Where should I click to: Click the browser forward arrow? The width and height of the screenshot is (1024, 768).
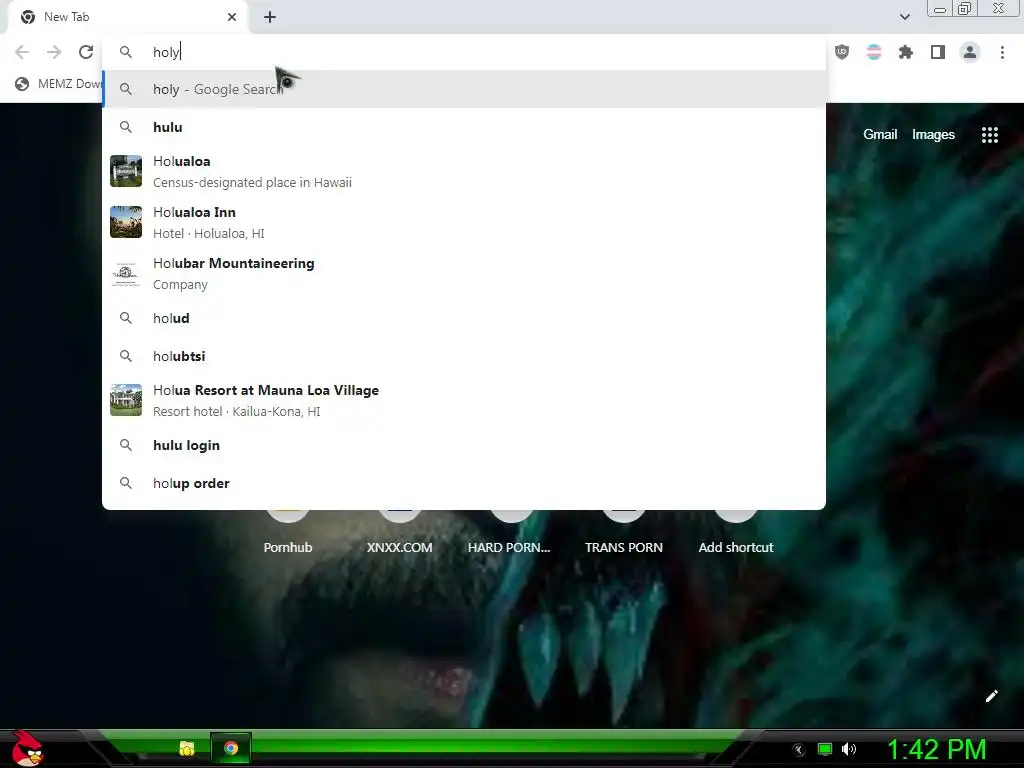click(54, 52)
